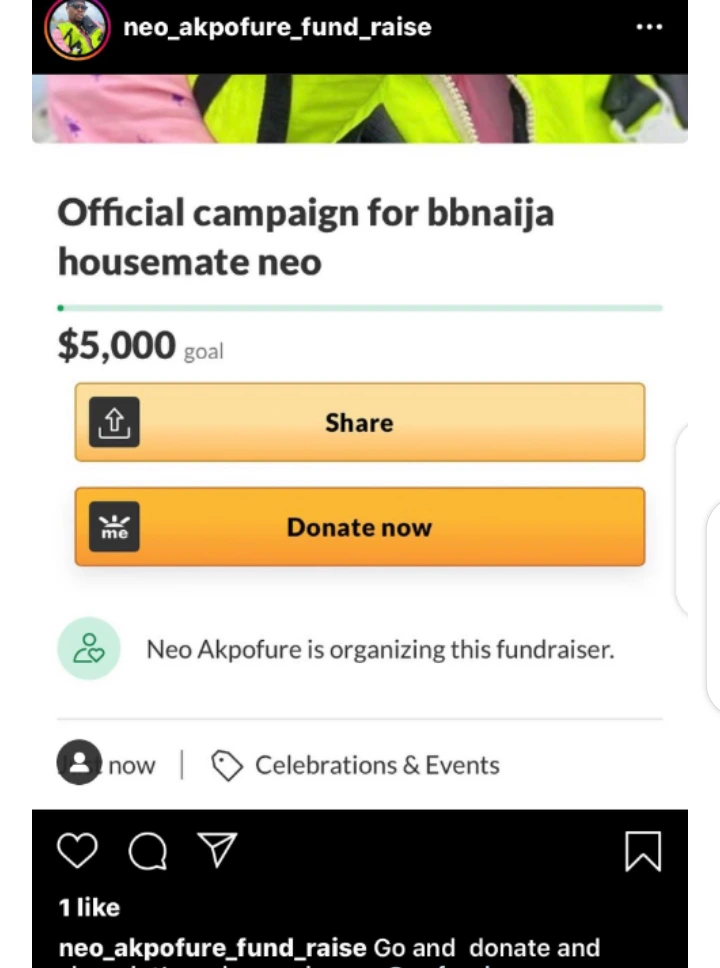The height and width of the screenshot is (968, 720).
Task: View who liked via '1 like'
Action: click(89, 908)
